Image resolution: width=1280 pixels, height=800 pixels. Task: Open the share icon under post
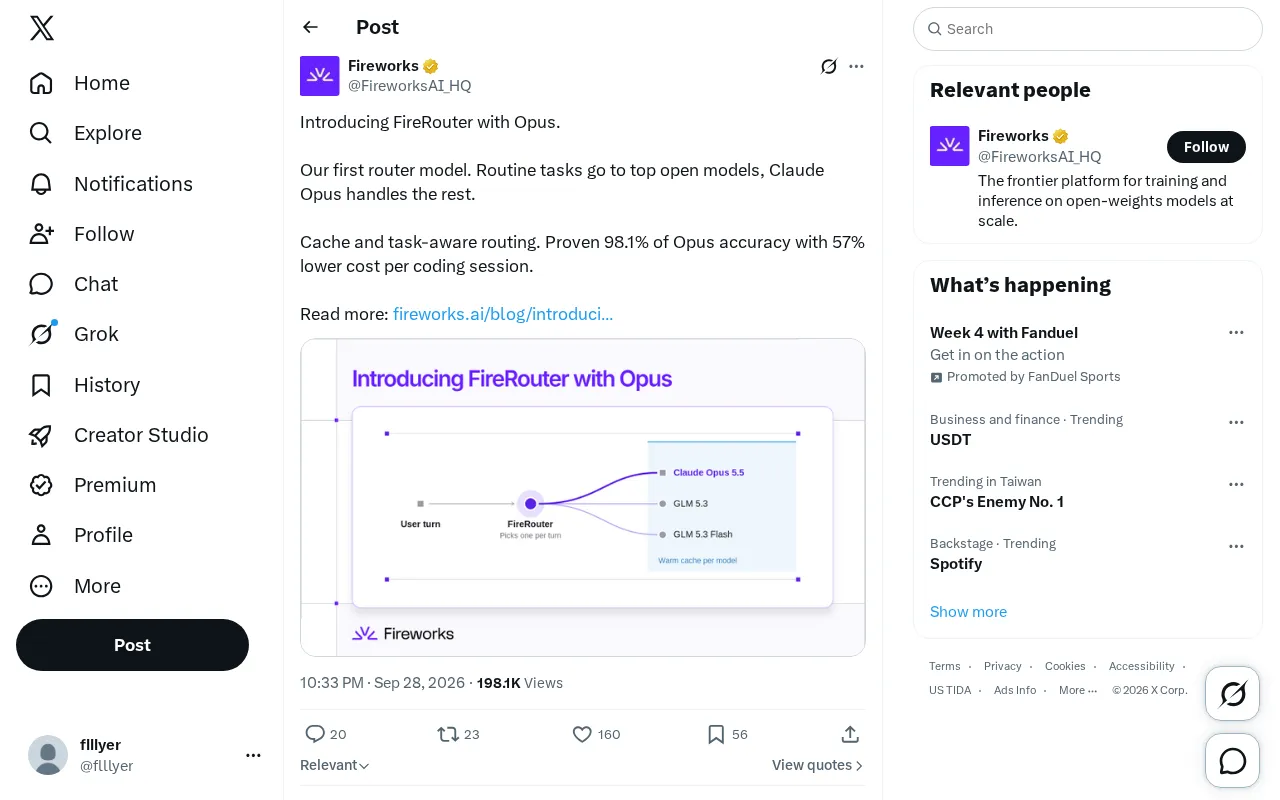[850, 734]
